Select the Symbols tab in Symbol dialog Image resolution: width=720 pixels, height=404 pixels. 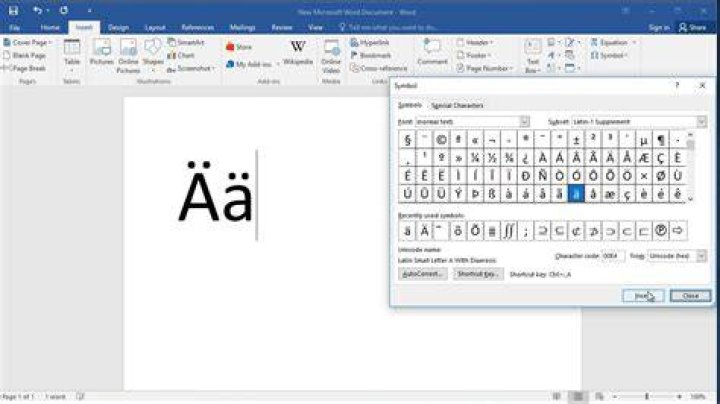(x=410, y=106)
